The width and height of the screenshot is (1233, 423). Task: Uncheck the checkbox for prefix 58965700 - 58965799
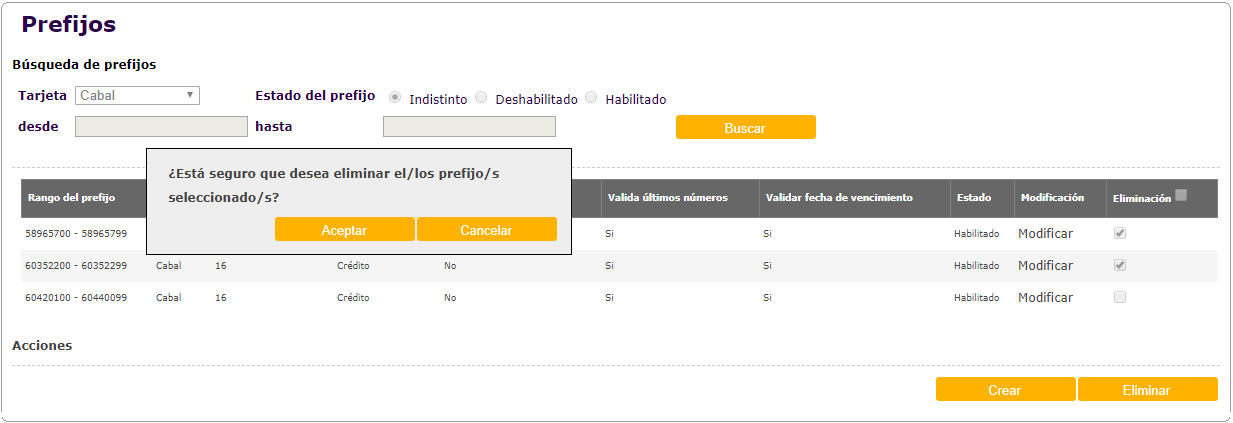(x=1120, y=233)
